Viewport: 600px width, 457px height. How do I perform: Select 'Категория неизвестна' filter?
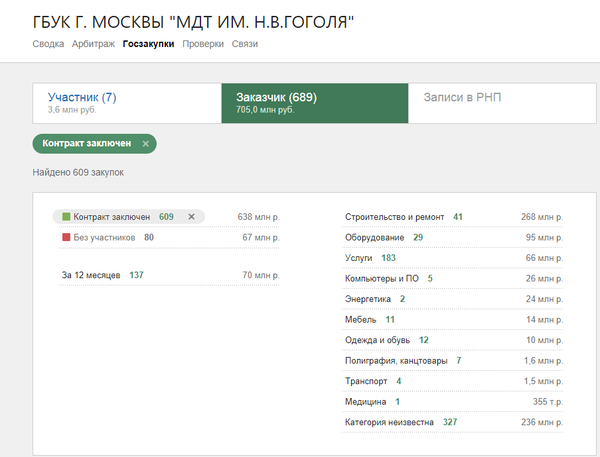389,423
